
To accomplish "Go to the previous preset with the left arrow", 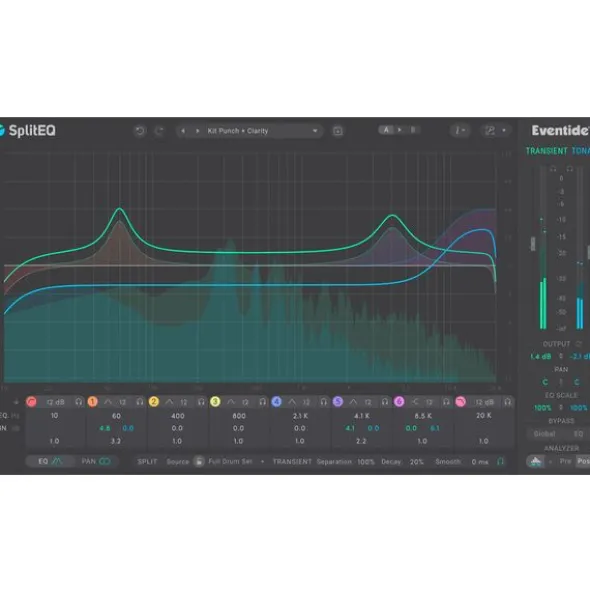I will pyautogui.click(x=183, y=131).
